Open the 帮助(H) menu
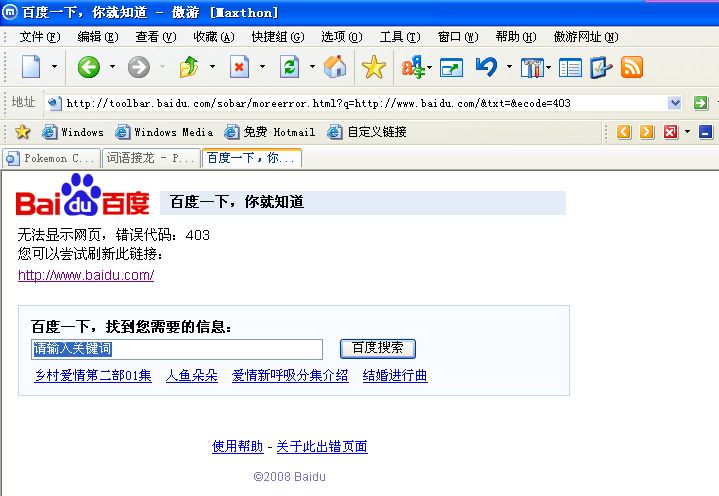This screenshot has height=496, width=719. pyautogui.click(x=516, y=37)
